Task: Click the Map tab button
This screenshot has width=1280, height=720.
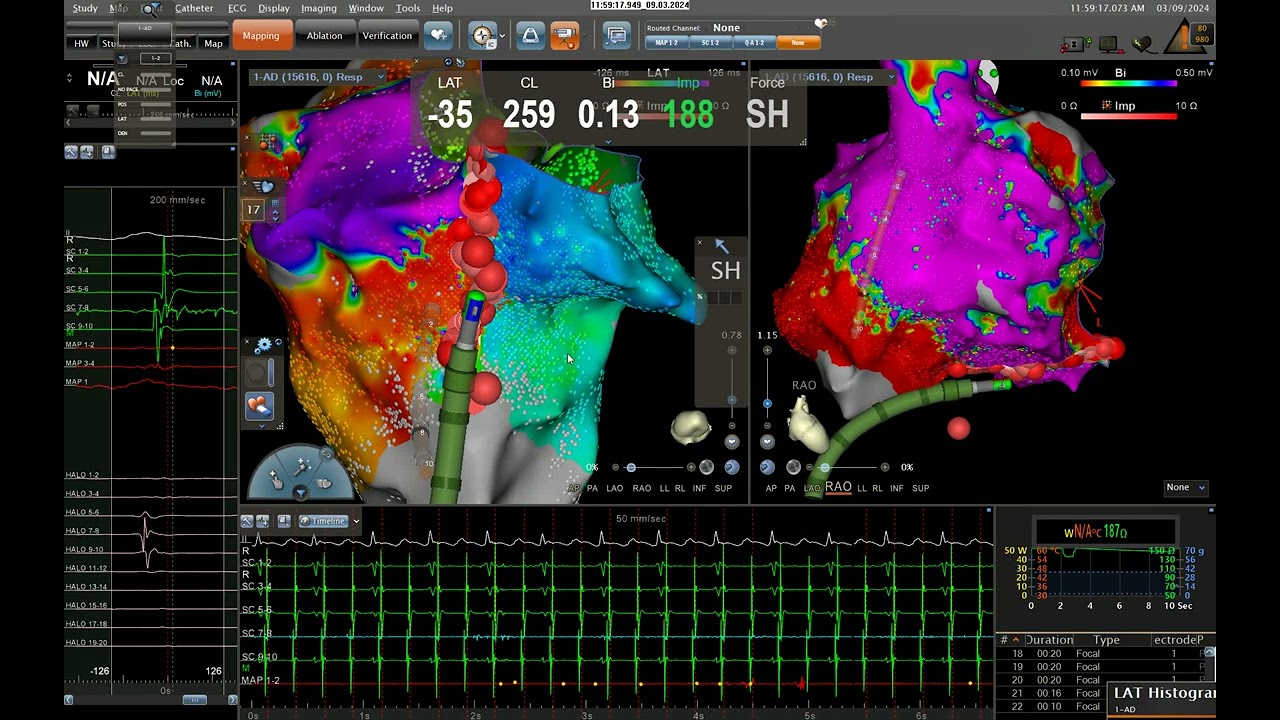Action: click(213, 44)
